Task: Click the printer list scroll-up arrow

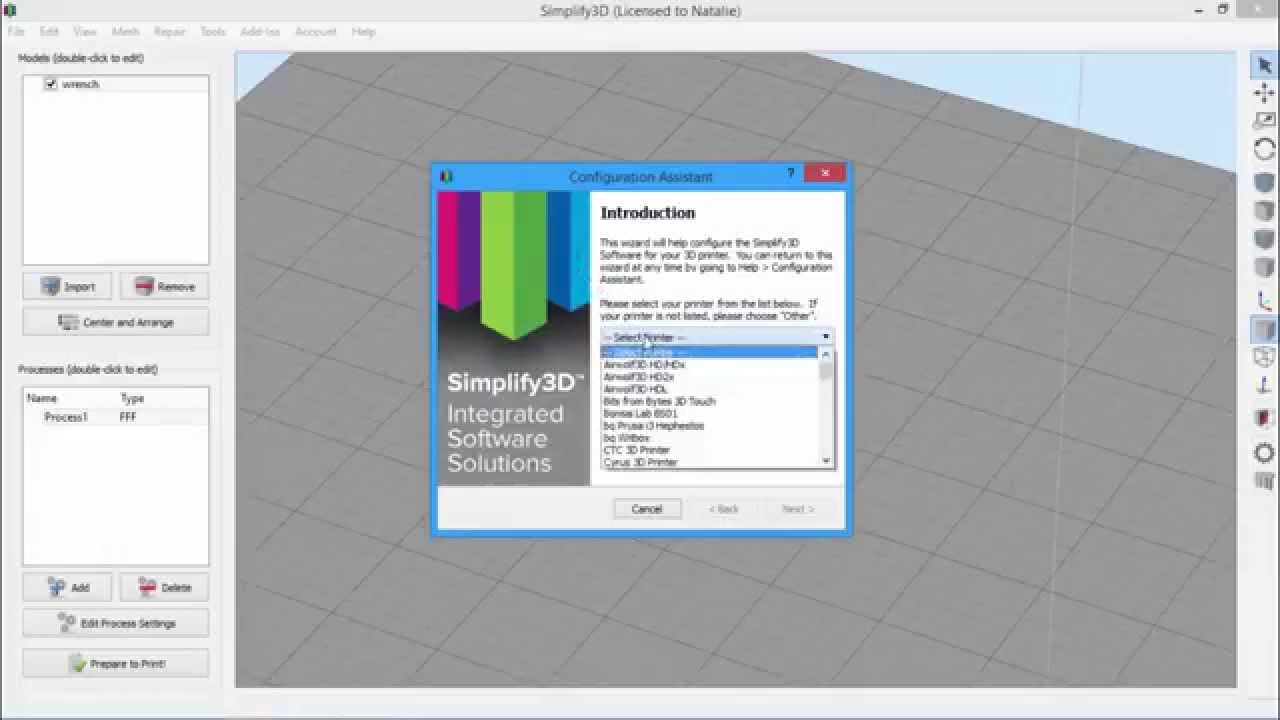Action: pyautogui.click(x=826, y=354)
